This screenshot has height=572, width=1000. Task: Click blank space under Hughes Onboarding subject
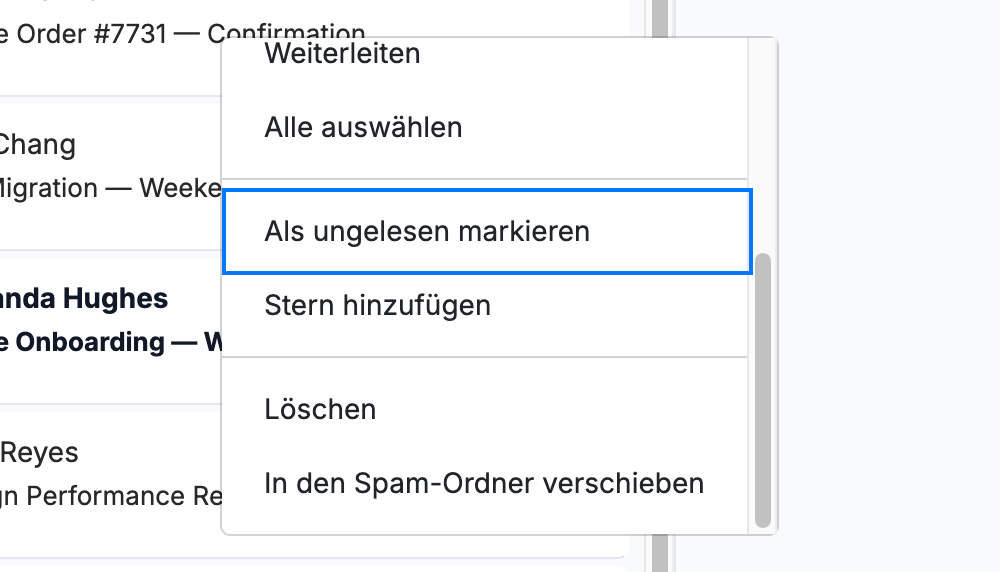108,381
